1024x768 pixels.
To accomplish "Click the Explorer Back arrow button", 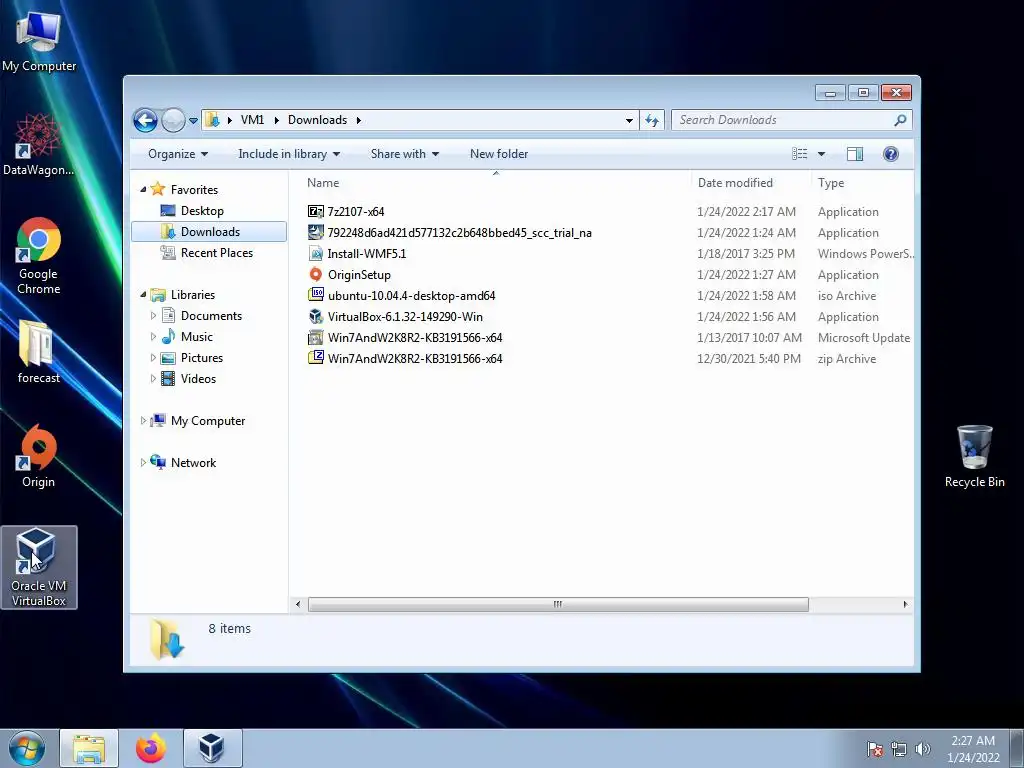I will 145,120.
